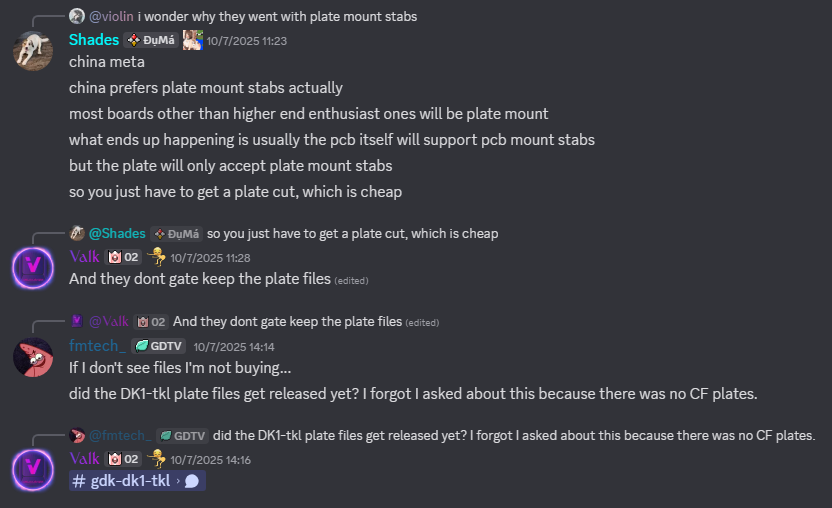Click the fmtech_ username

click(98, 346)
